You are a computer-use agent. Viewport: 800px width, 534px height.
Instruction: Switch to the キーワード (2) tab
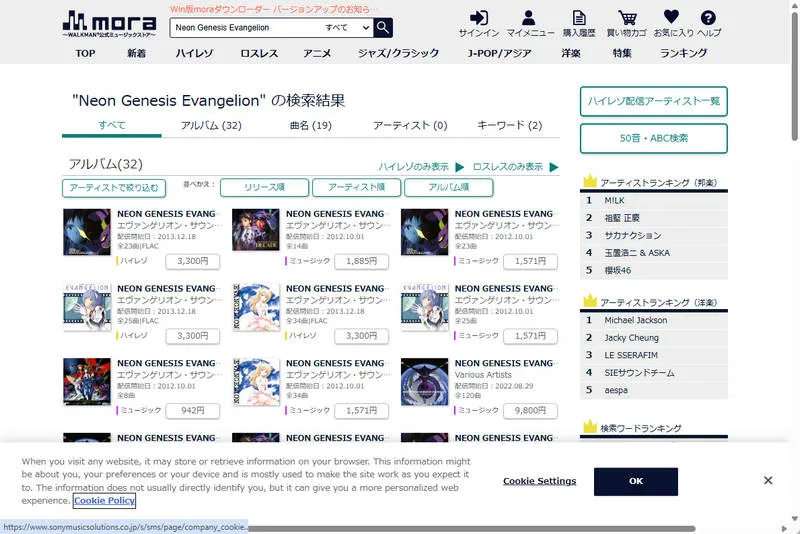(510, 125)
